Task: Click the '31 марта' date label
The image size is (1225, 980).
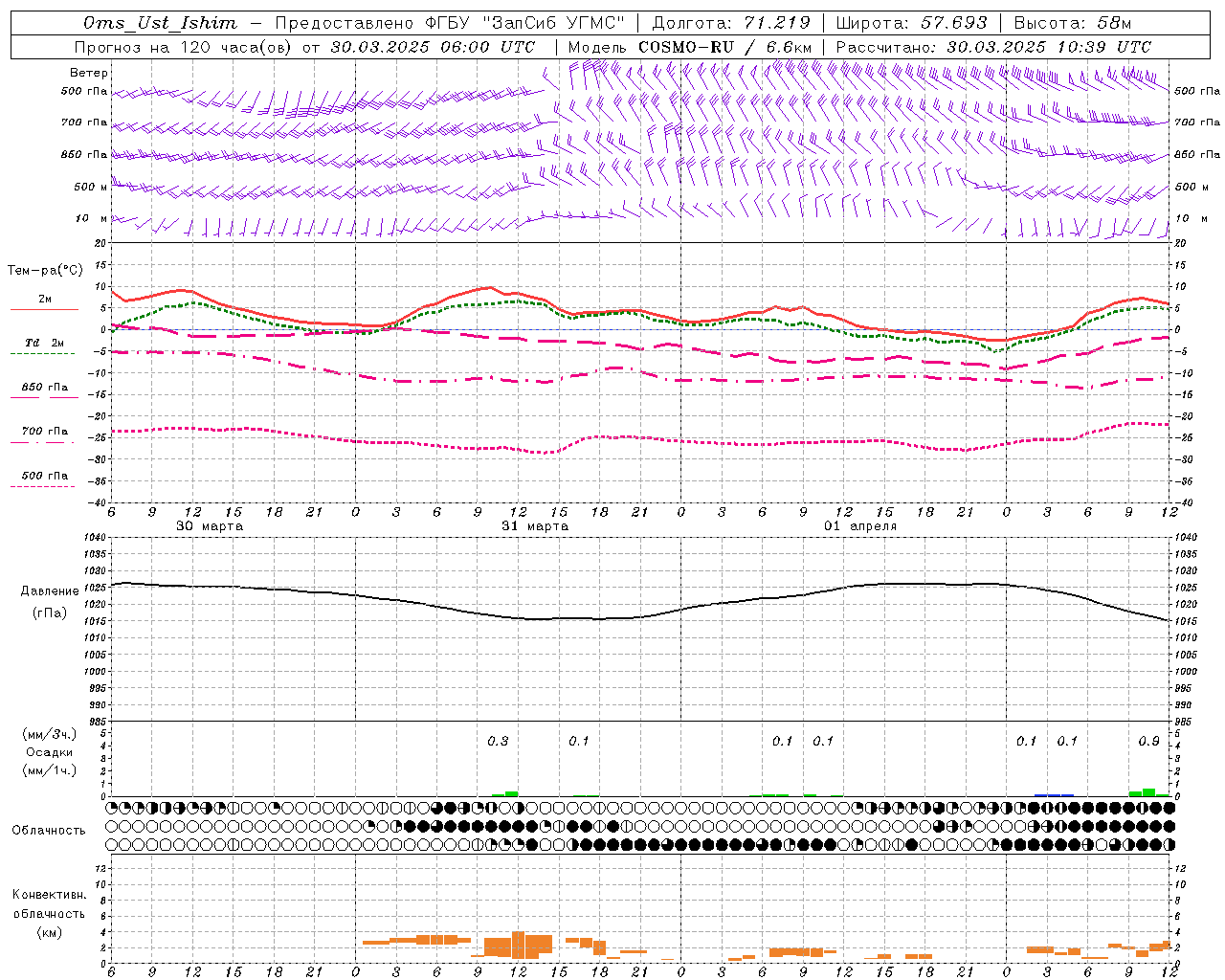Action: pyautogui.click(x=535, y=526)
